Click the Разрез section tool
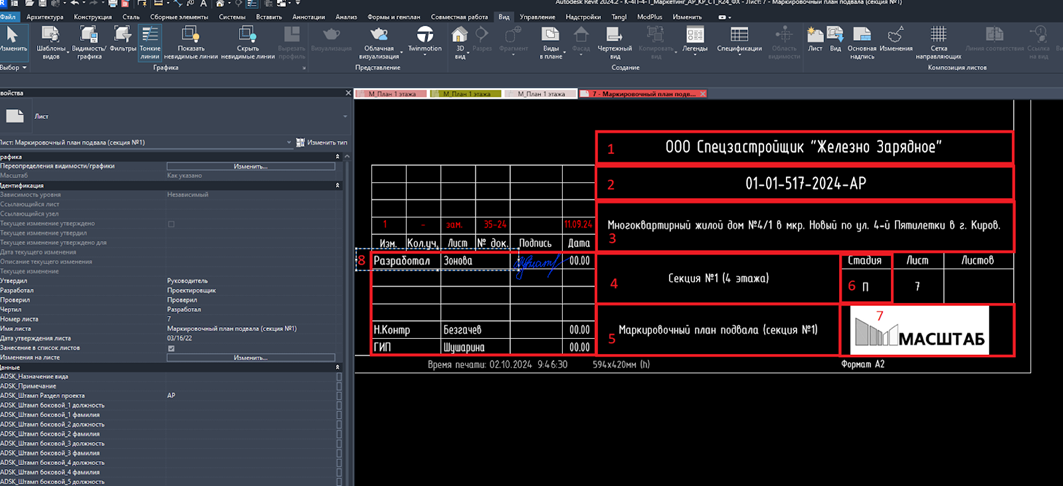 pyautogui.click(x=482, y=39)
